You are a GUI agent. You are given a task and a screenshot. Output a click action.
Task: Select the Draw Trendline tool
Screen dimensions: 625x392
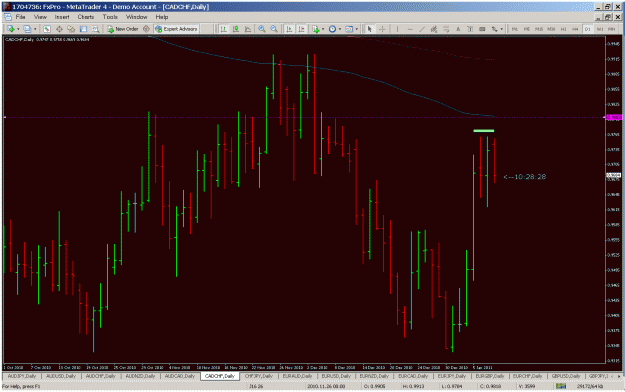pyautogui.click(x=422, y=29)
